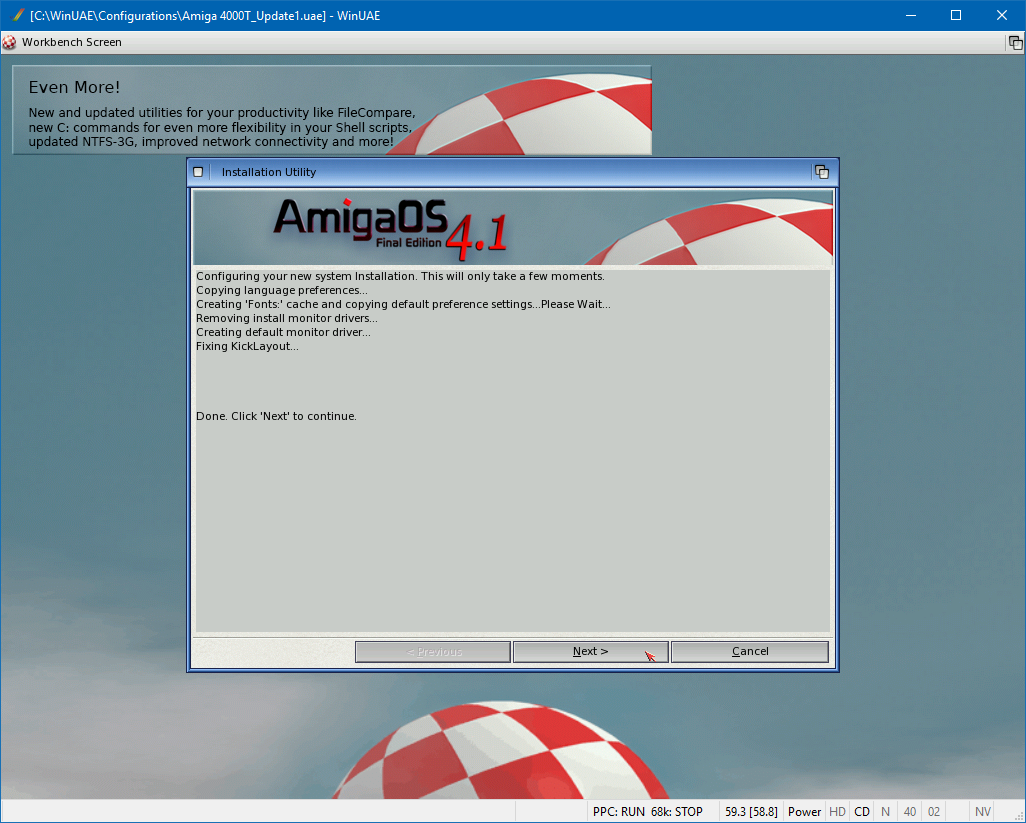Click the CD drive indicator

click(861, 812)
